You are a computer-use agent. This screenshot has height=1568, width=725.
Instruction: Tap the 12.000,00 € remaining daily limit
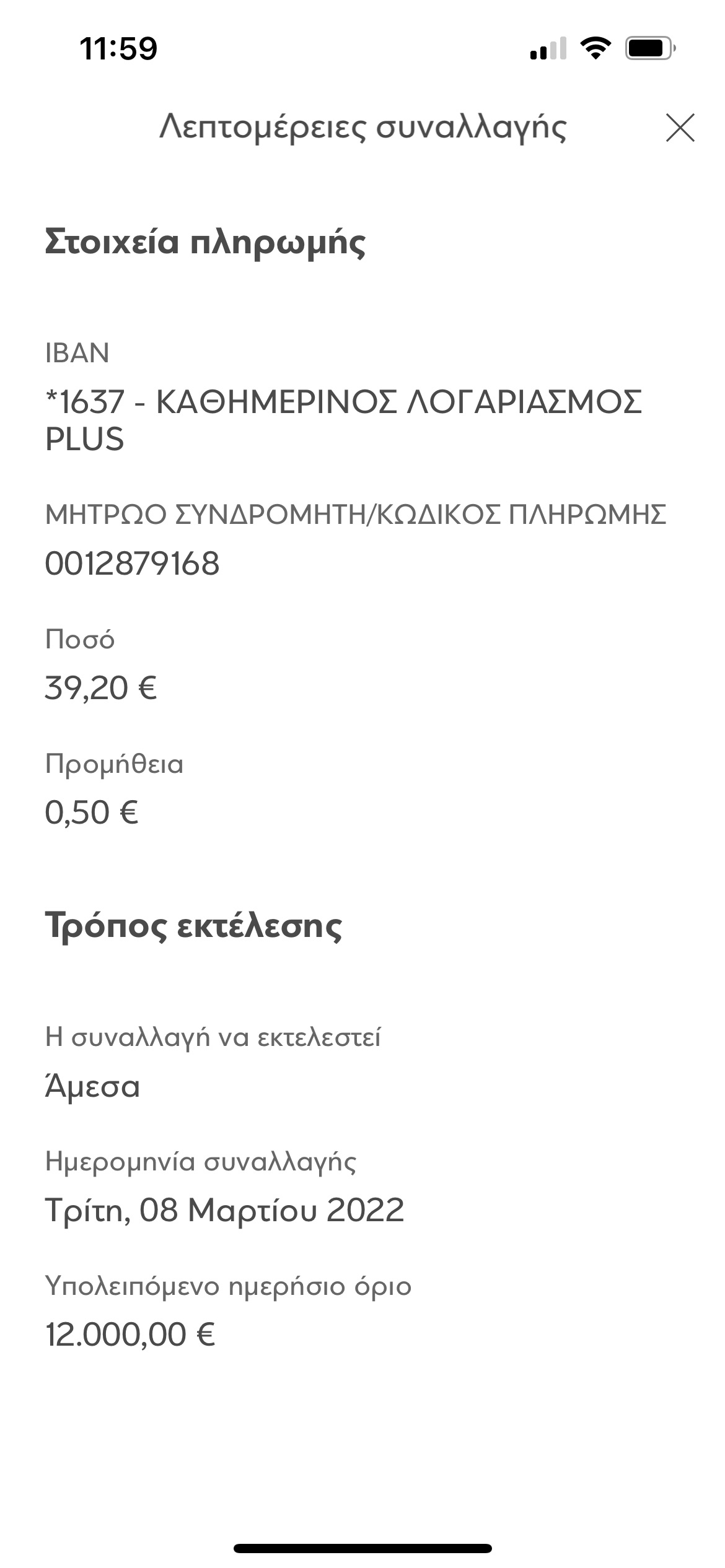(130, 1335)
